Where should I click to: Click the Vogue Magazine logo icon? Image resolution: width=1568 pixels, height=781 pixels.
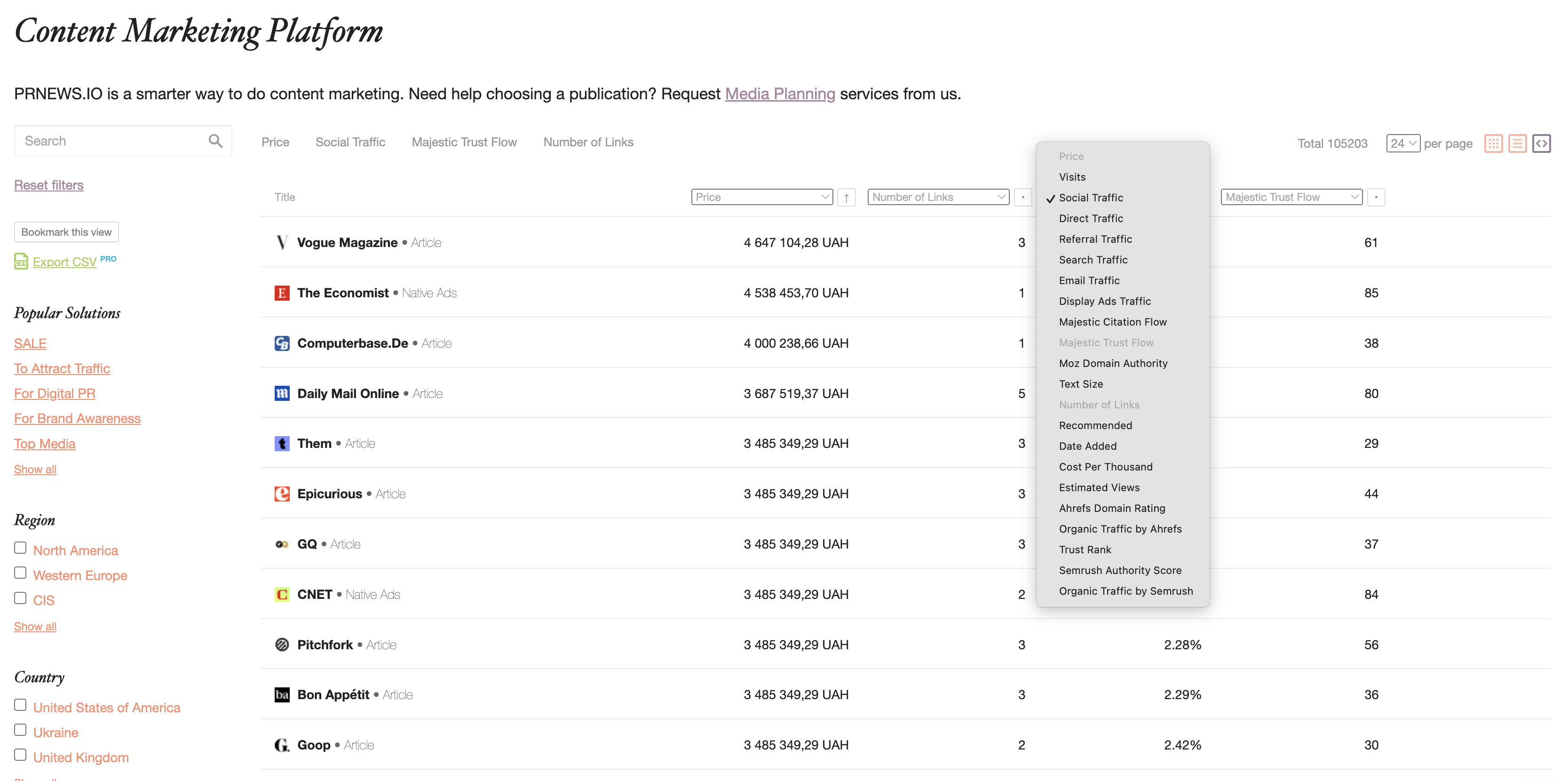(x=282, y=242)
